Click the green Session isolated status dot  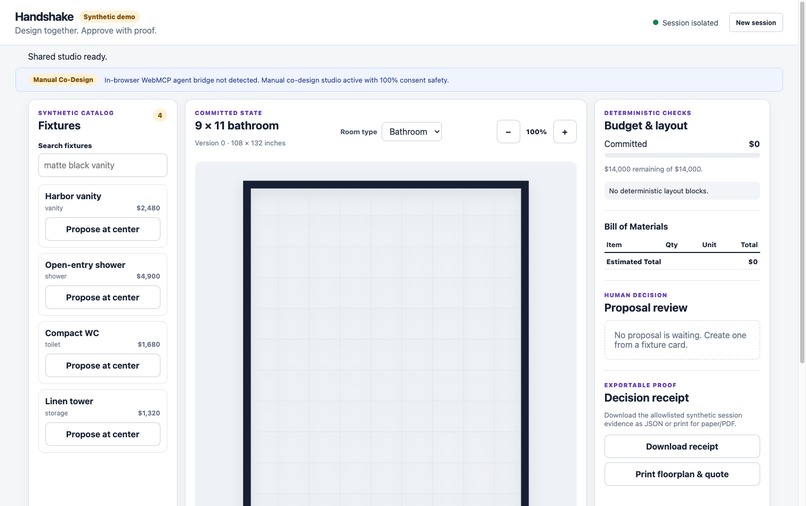[655, 23]
